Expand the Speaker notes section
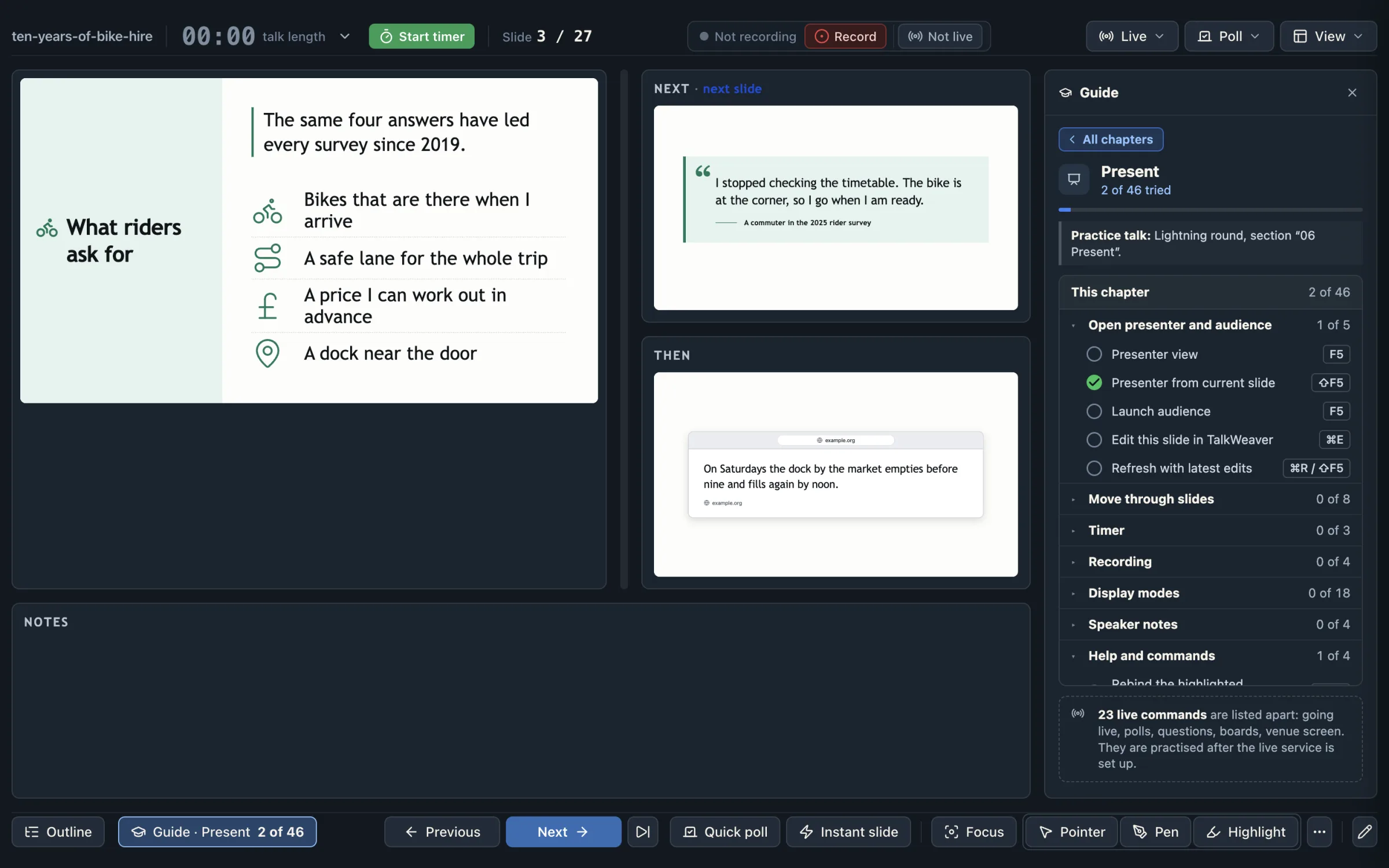 point(1210,624)
